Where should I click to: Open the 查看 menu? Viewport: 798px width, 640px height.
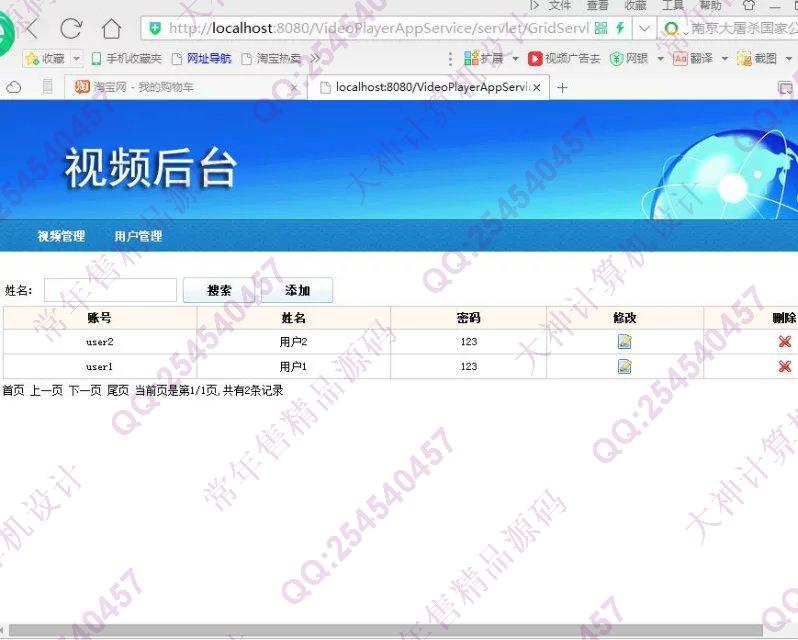click(x=597, y=5)
